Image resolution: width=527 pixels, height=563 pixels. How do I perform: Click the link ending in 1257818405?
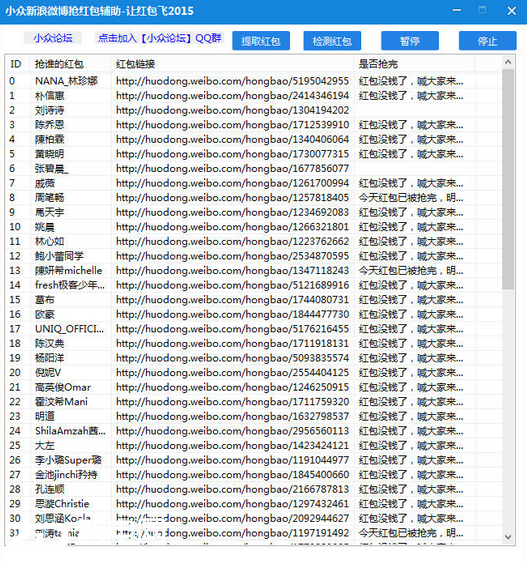[232, 198]
